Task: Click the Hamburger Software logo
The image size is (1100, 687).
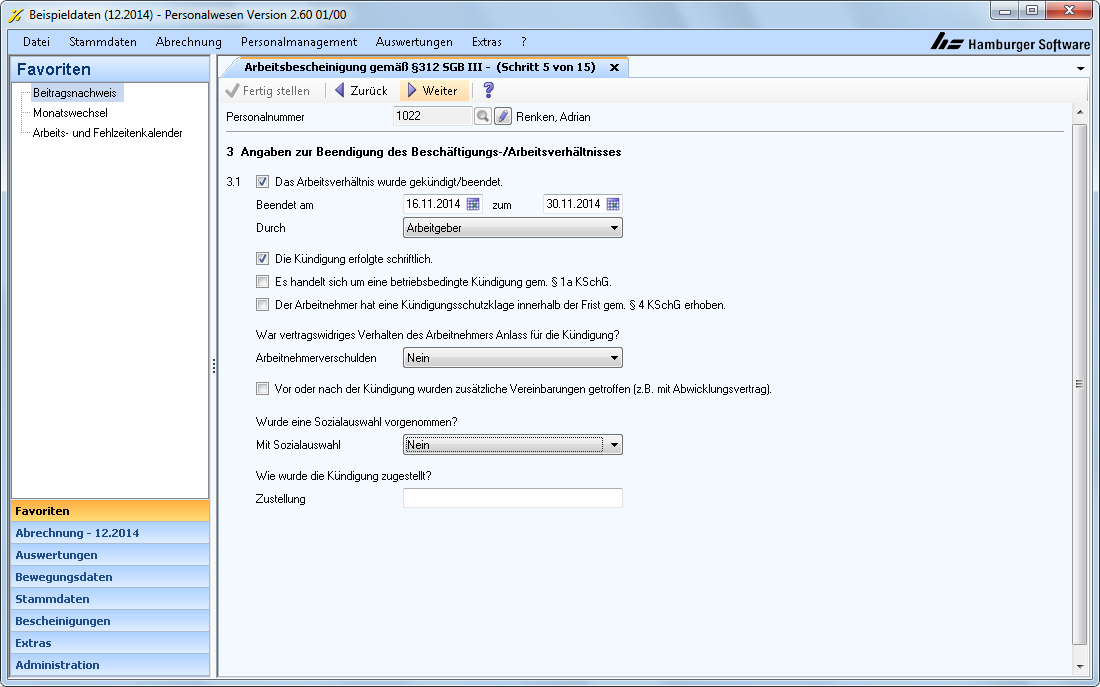Action: pos(1010,43)
